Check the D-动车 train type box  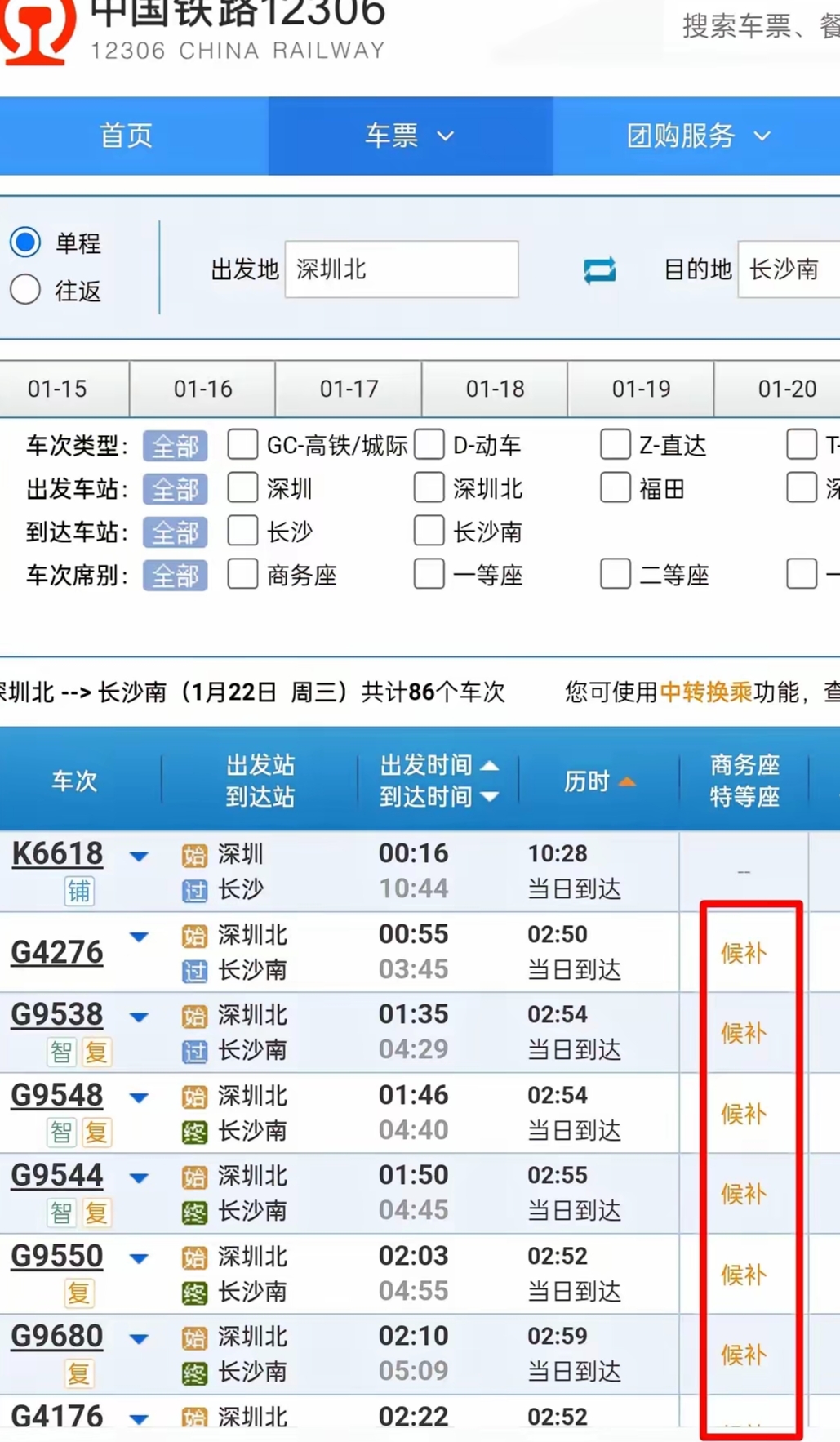point(429,444)
